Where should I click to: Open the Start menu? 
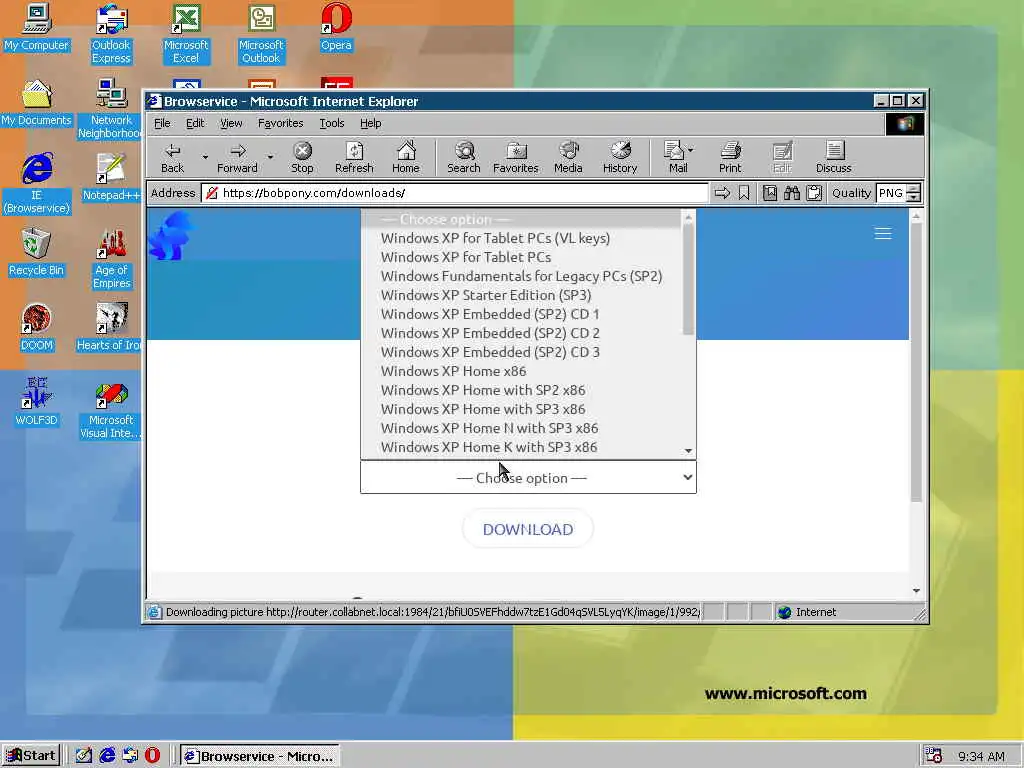31,756
